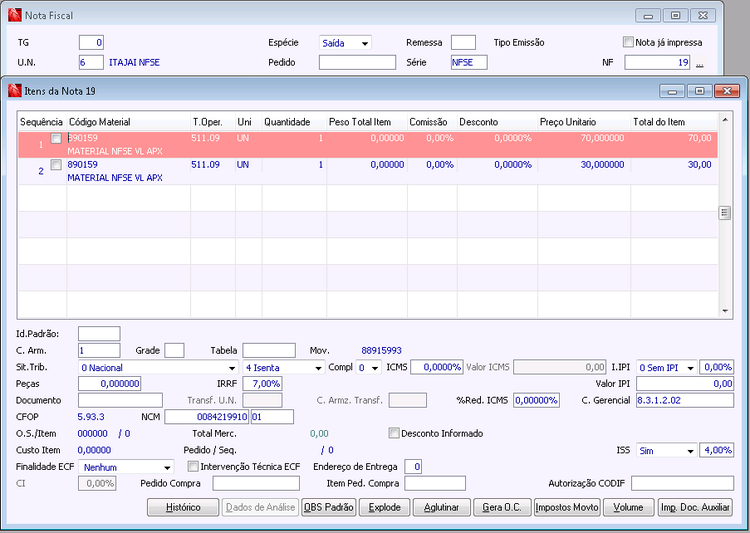Open the NF lookup ellipsis button

point(700,64)
